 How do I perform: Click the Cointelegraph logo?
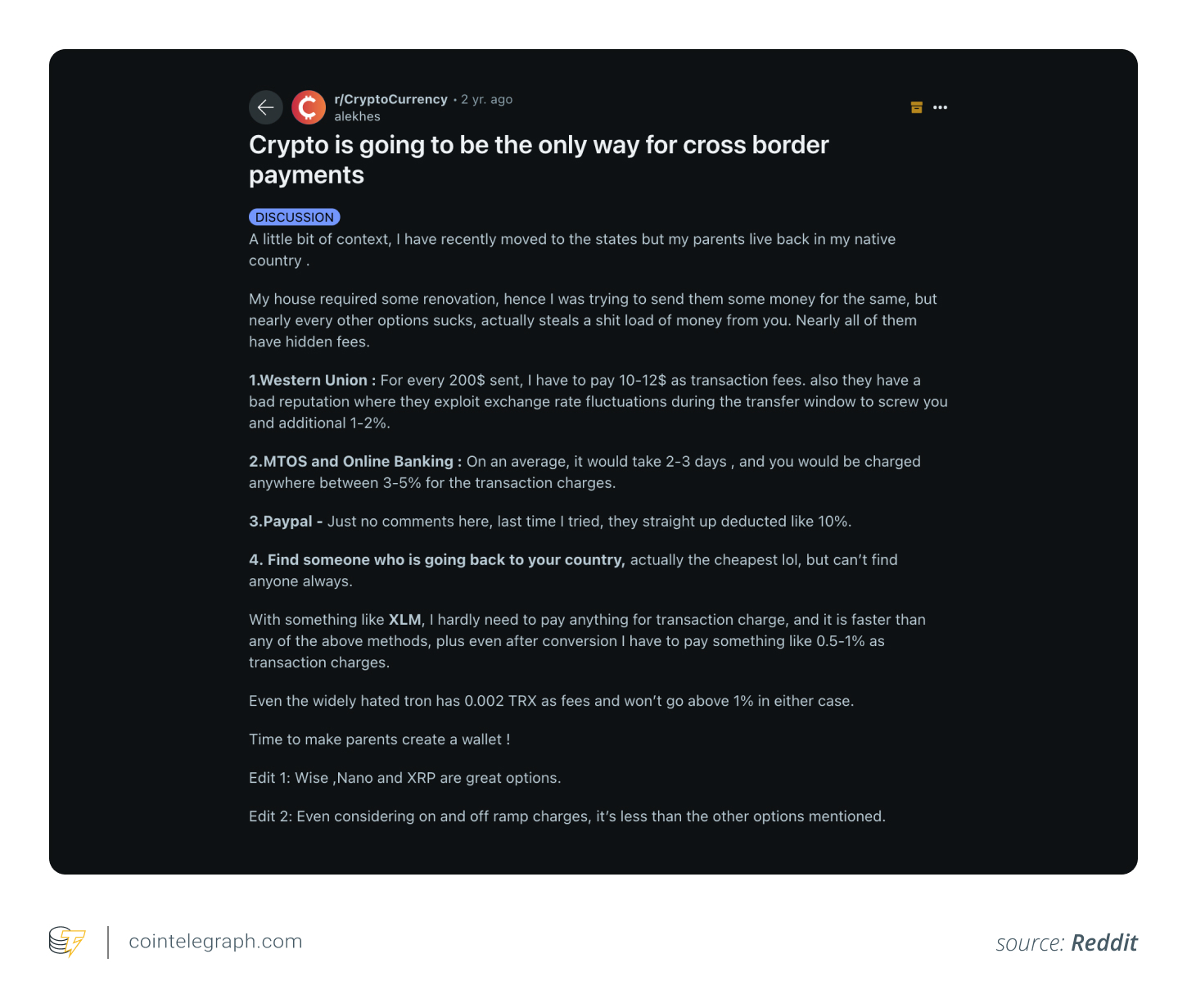click(x=66, y=942)
